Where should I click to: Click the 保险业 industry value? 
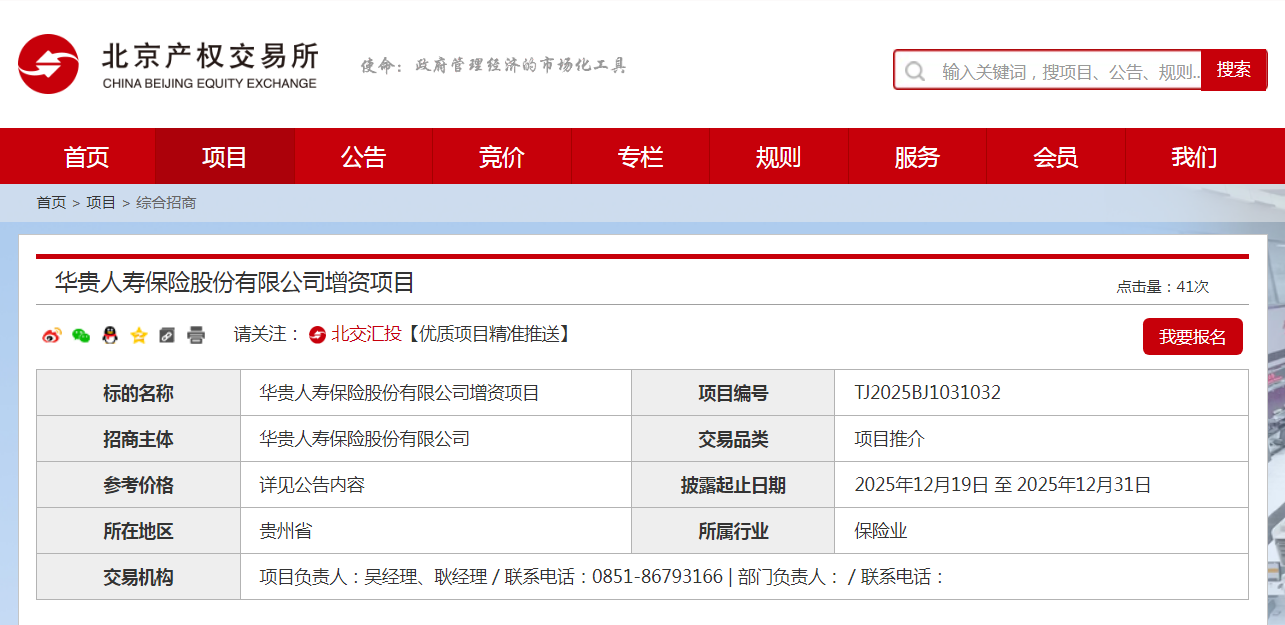click(x=881, y=531)
